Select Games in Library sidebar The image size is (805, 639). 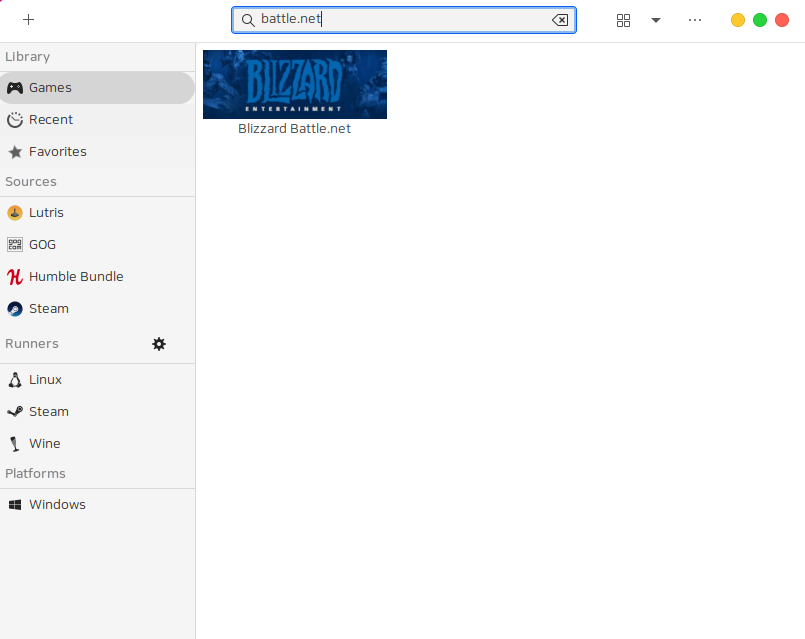click(50, 88)
